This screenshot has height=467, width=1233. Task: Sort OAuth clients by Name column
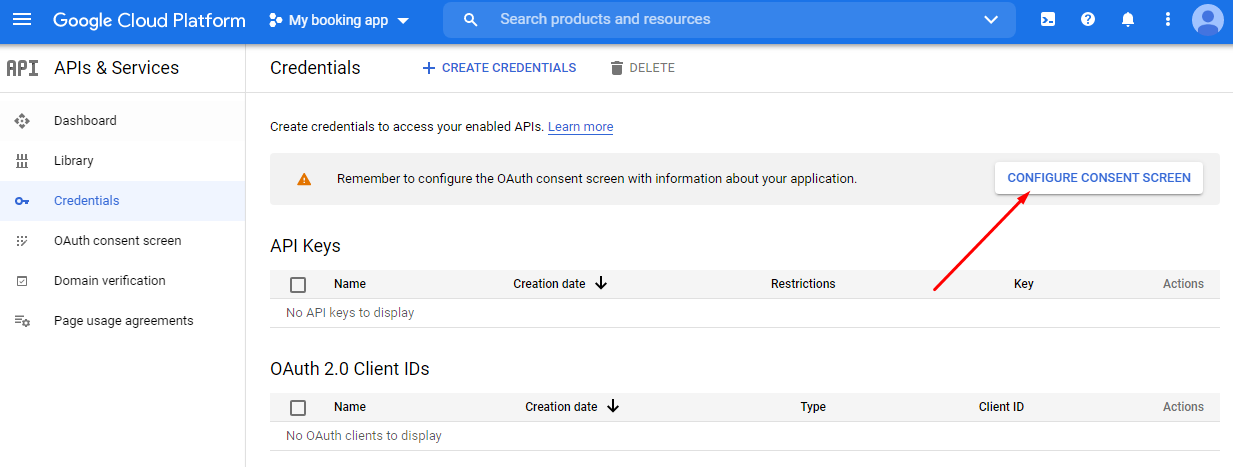[x=350, y=407]
